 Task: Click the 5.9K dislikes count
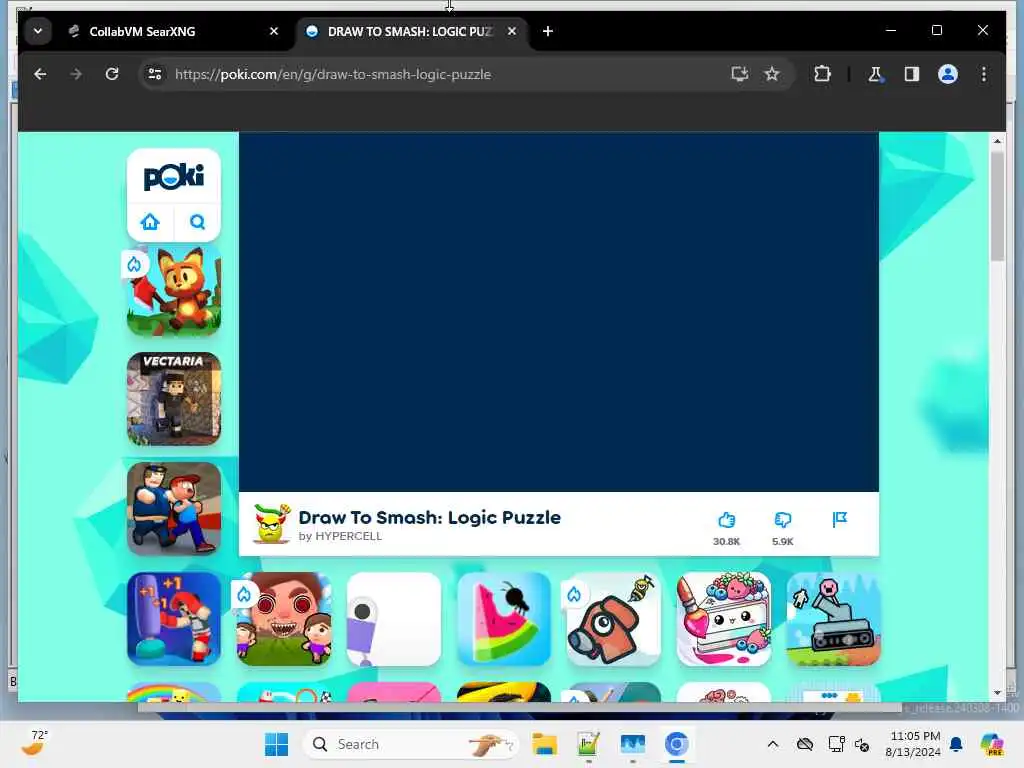click(x=782, y=541)
